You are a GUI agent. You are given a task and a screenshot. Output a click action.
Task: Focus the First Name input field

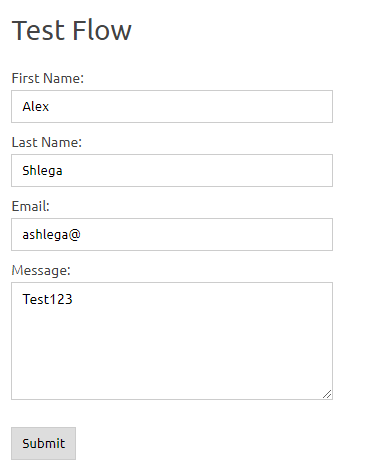[x=172, y=106]
